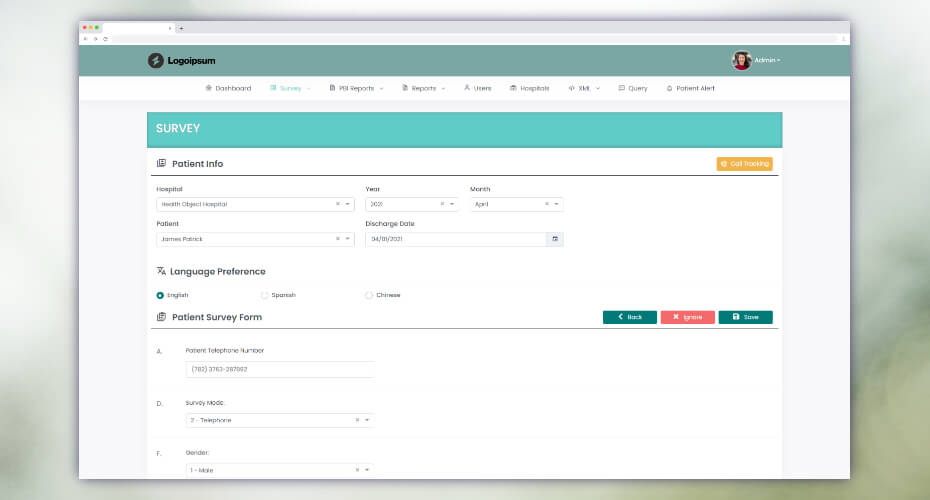Clear the Patient James Patrick selection
930x500 pixels.
338,239
